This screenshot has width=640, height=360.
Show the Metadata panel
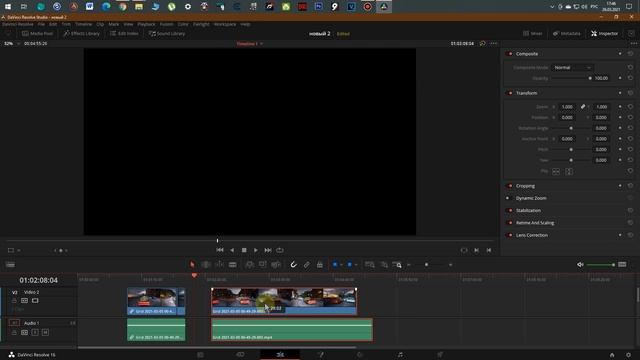pyautogui.click(x=567, y=33)
